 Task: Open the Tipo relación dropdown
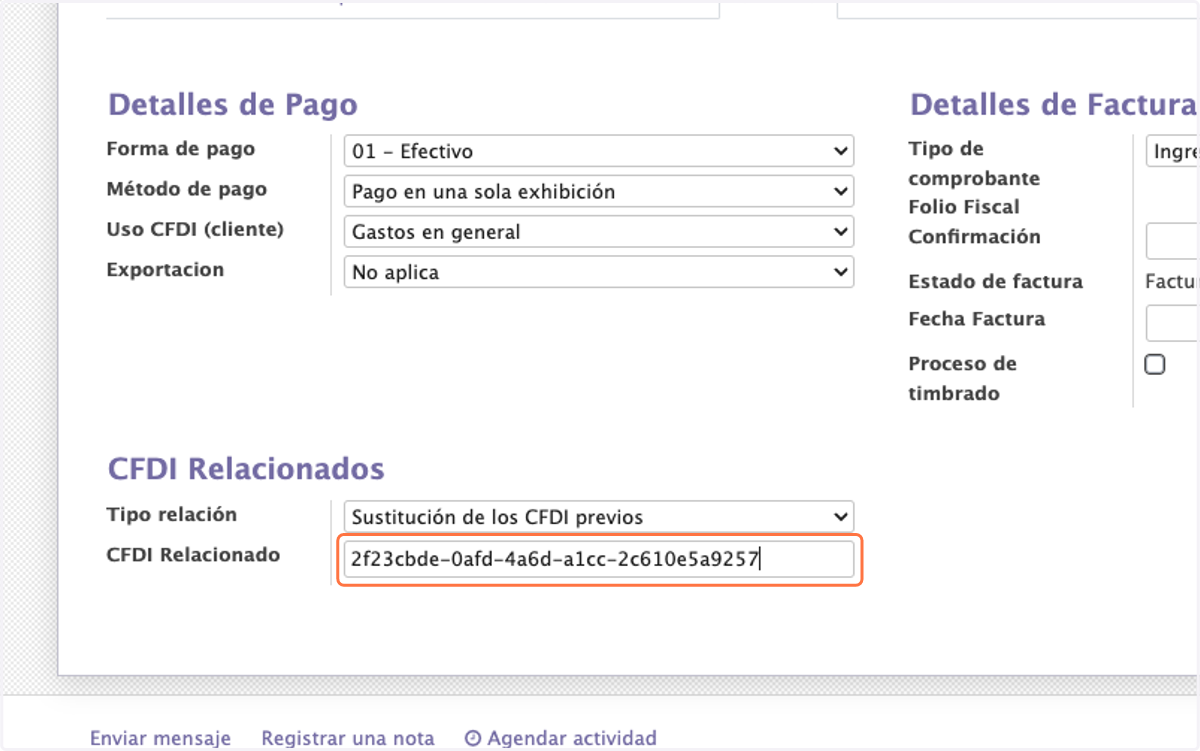point(598,517)
